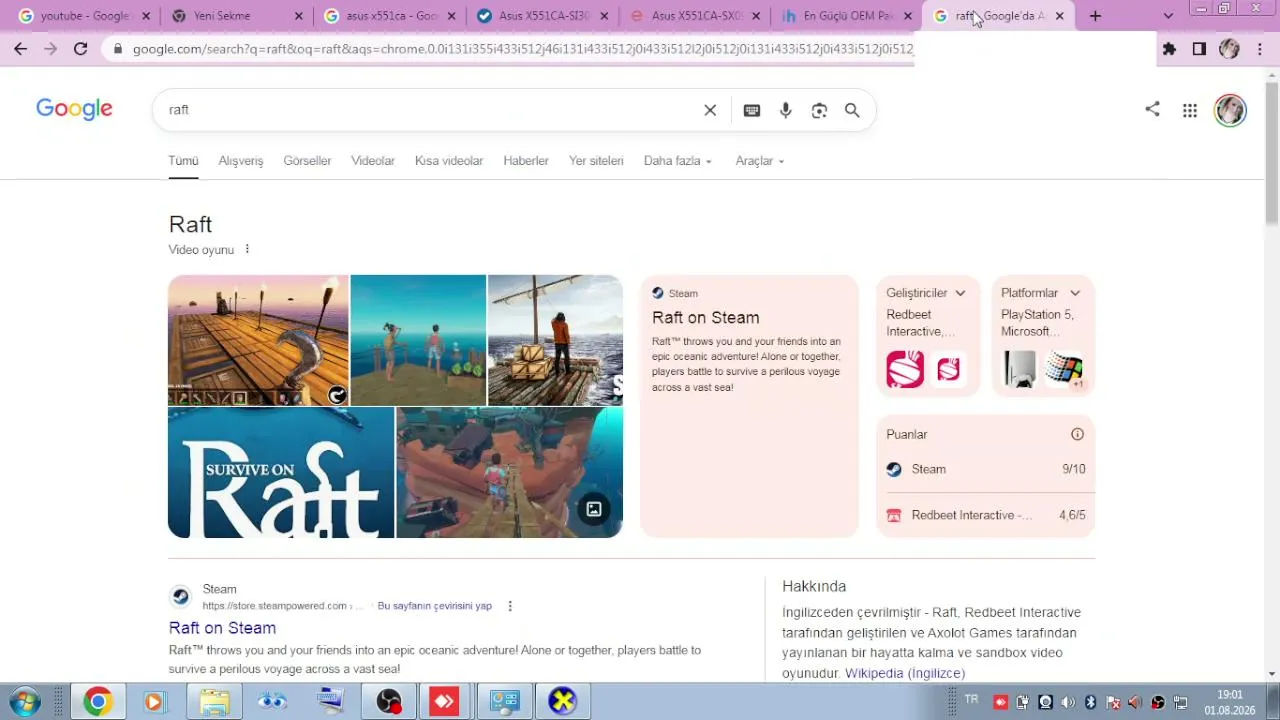Image resolution: width=1280 pixels, height=720 pixels.
Task: Select the Tümü search tab
Action: pos(183,161)
